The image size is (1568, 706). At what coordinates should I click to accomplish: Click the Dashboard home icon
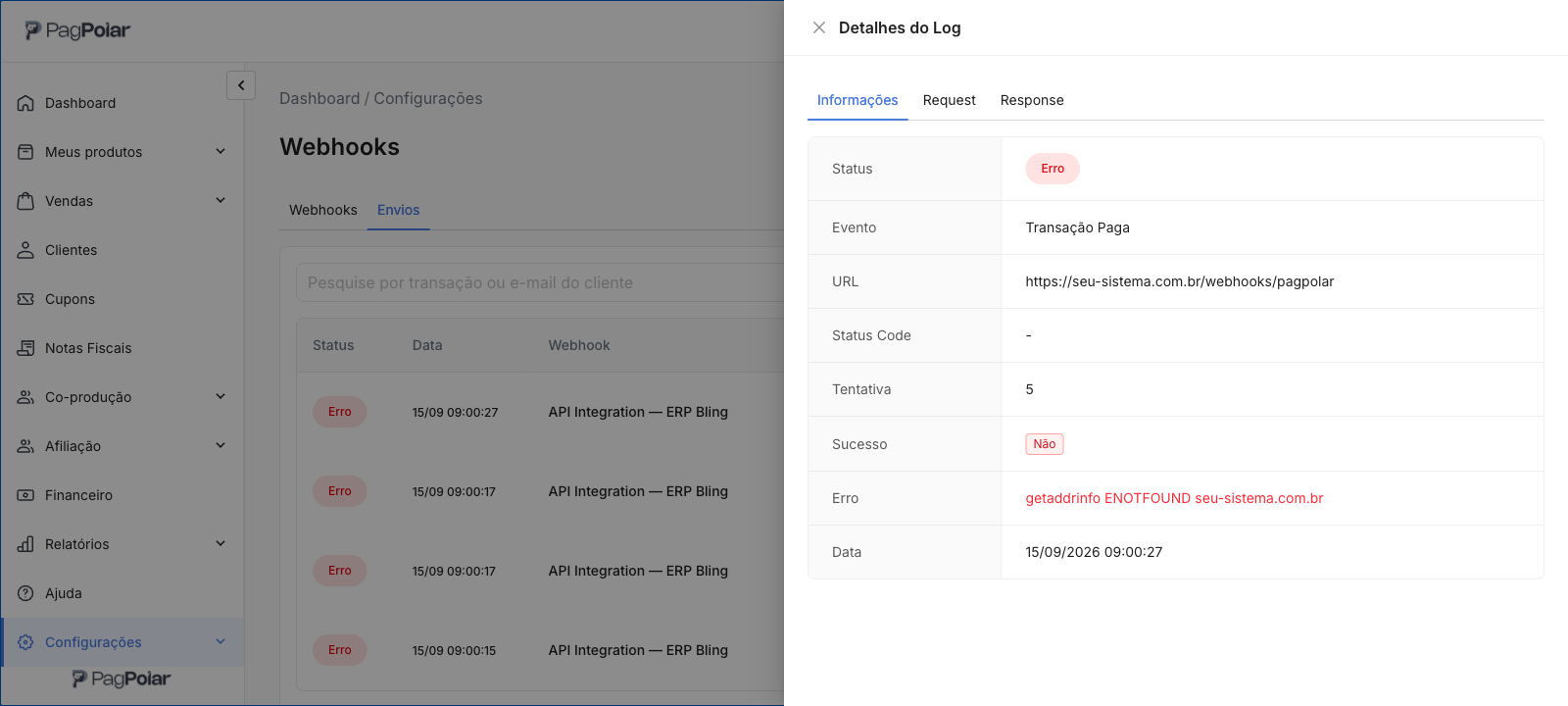click(25, 103)
